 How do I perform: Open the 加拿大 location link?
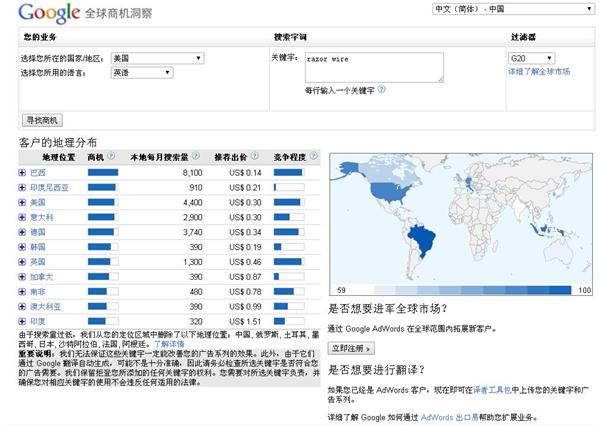[42, 277]
